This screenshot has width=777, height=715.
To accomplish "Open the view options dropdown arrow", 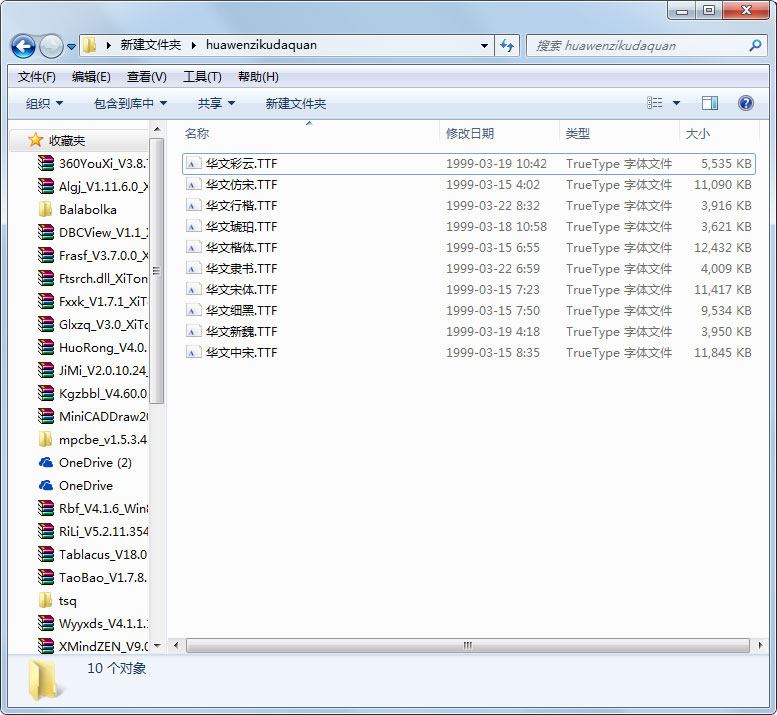I will coord(676,103).
